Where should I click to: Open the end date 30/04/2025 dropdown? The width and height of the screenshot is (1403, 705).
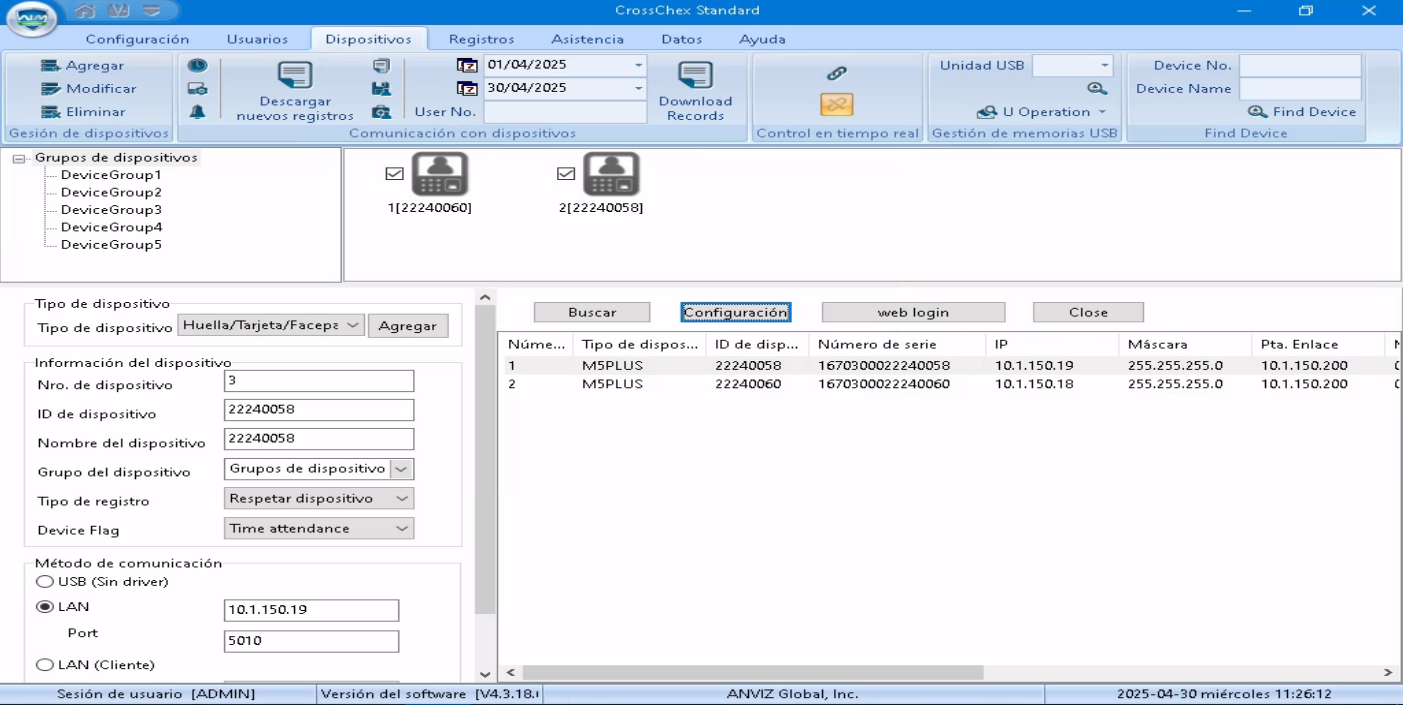click(x=638, y=88)
